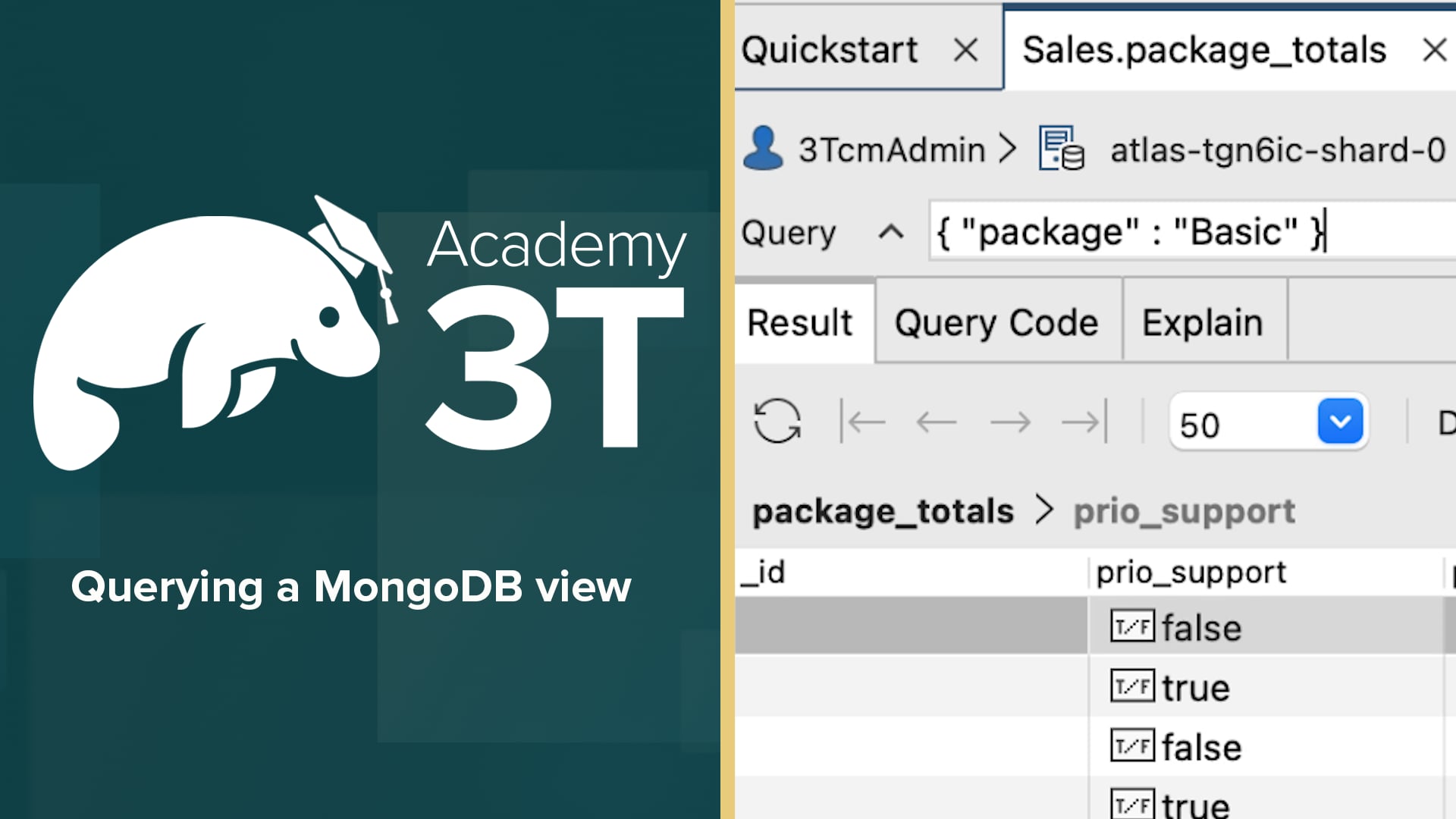Click the breadcrumb arrow after 3TcmAdmin
Image resolution: width=1456 pixels, height=819 pixels.
1007,149
